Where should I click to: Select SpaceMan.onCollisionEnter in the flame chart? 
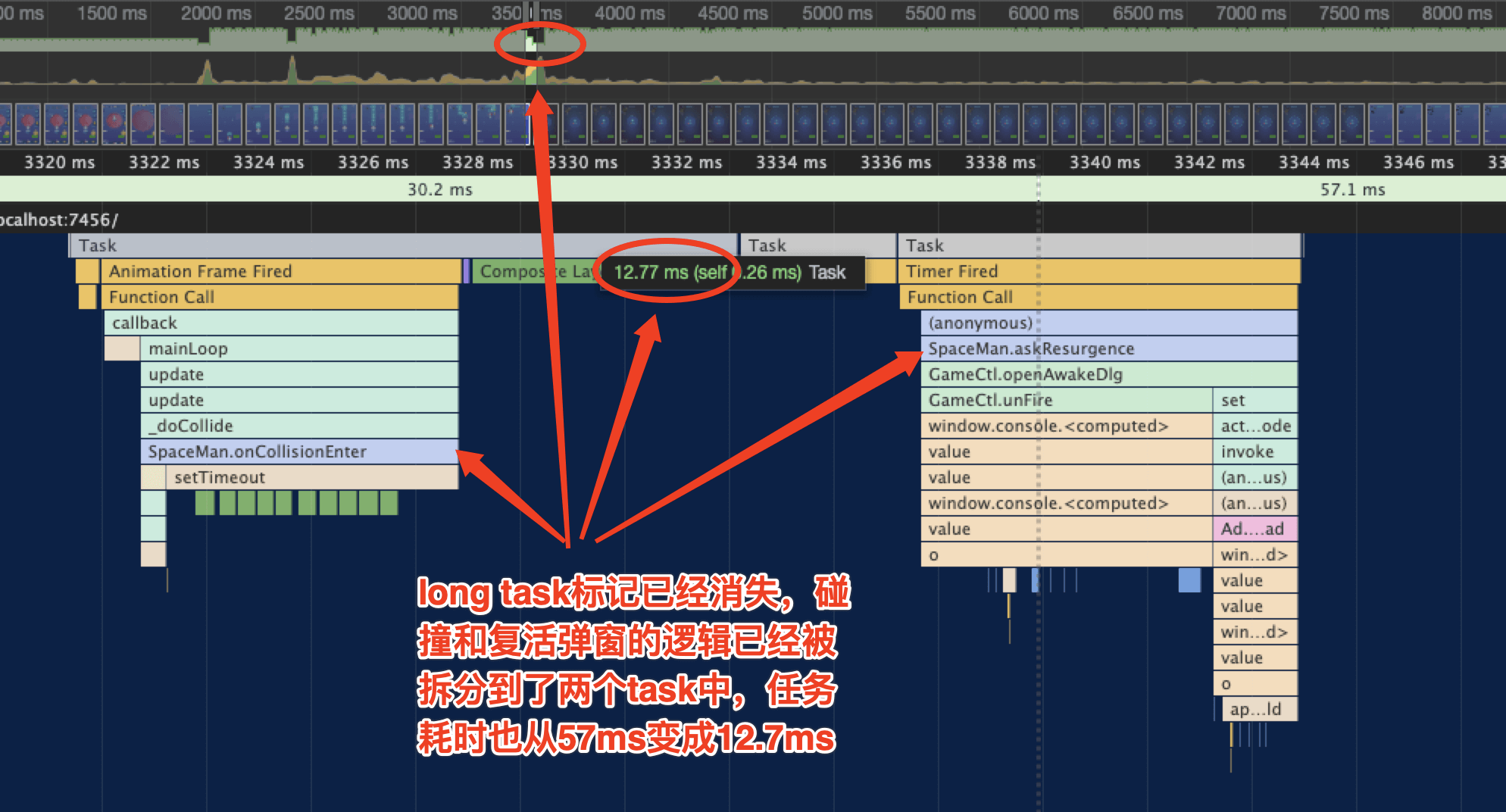coord(299,451)
